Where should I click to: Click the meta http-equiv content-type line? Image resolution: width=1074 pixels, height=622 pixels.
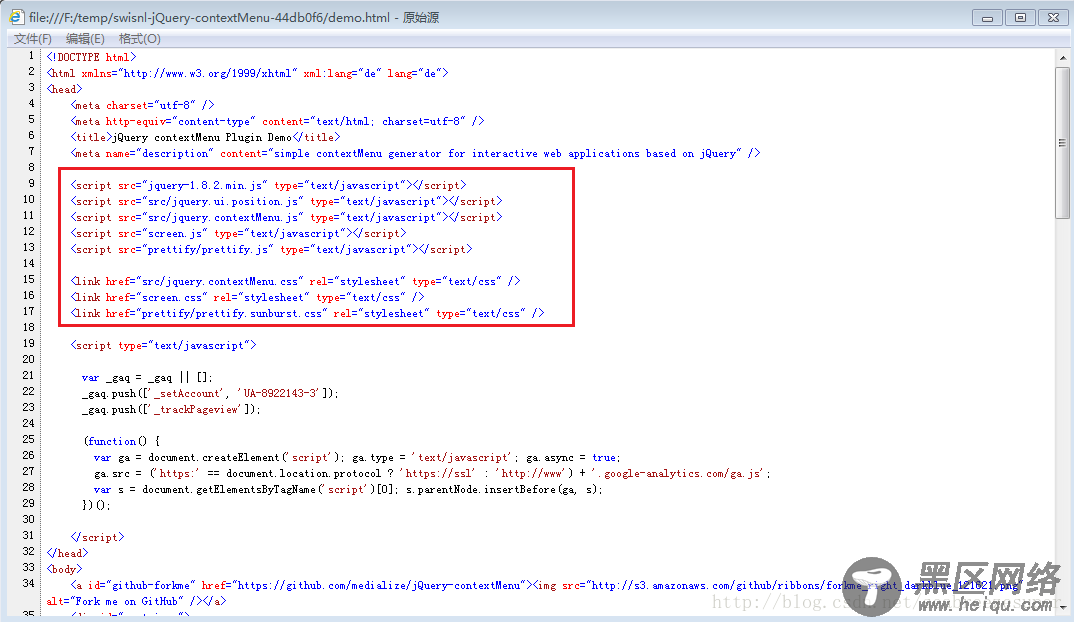point(277,121)
